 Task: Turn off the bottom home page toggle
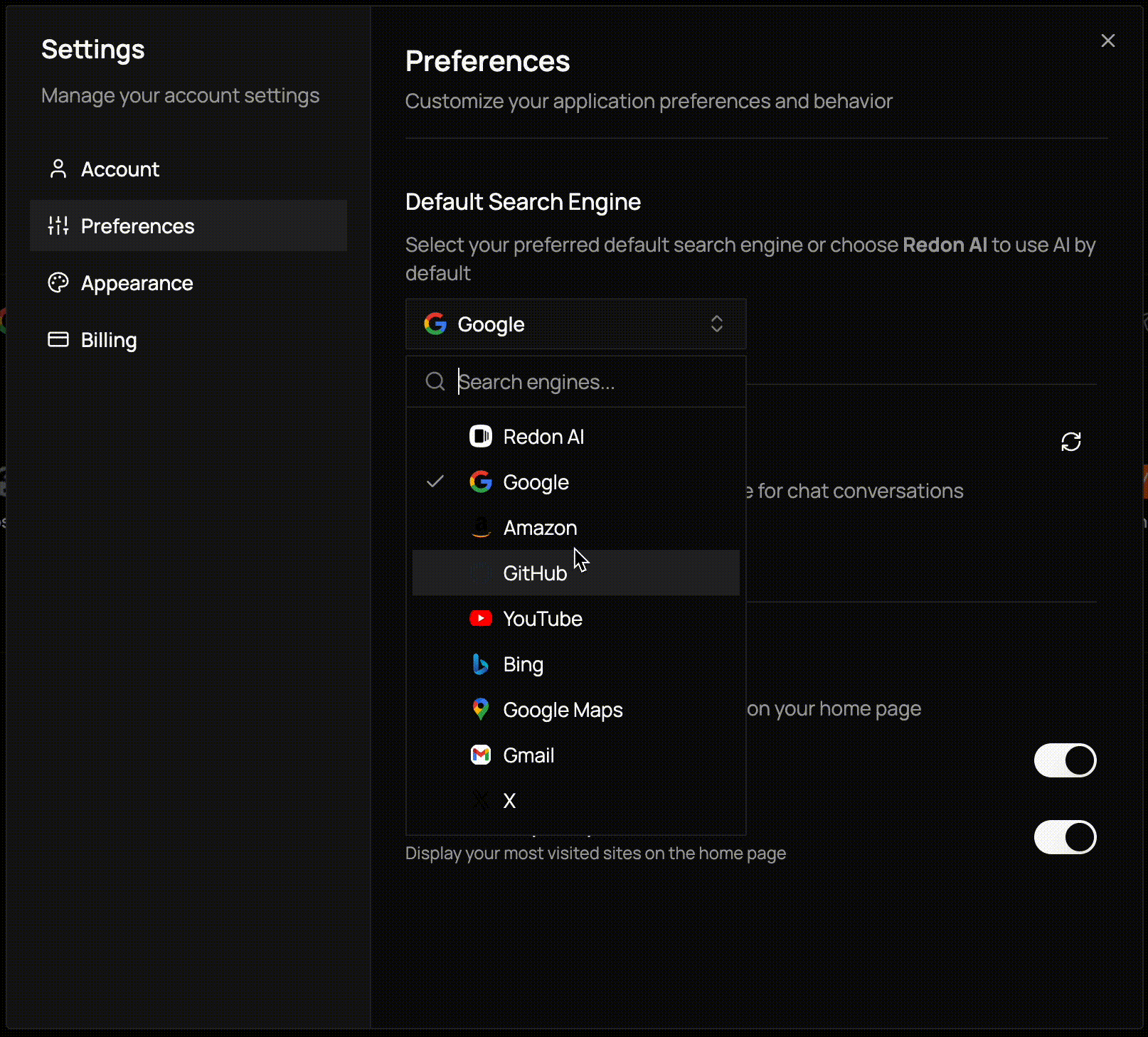click(x=1064, y=836)
